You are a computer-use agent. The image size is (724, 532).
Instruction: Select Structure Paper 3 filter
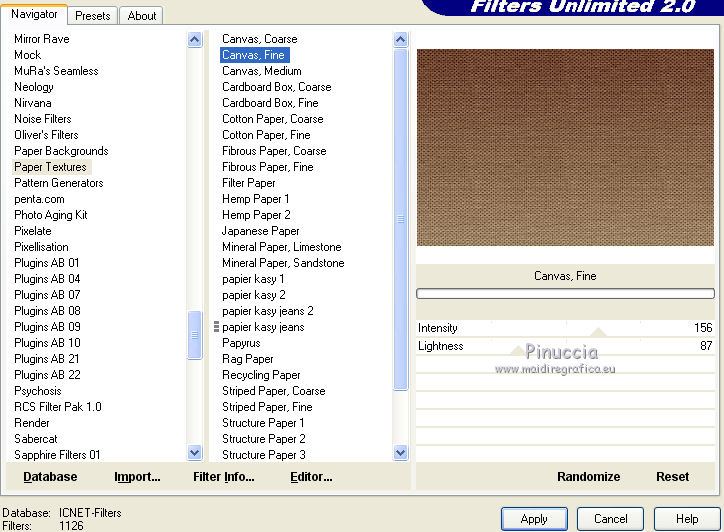click(x=264, y=455)
